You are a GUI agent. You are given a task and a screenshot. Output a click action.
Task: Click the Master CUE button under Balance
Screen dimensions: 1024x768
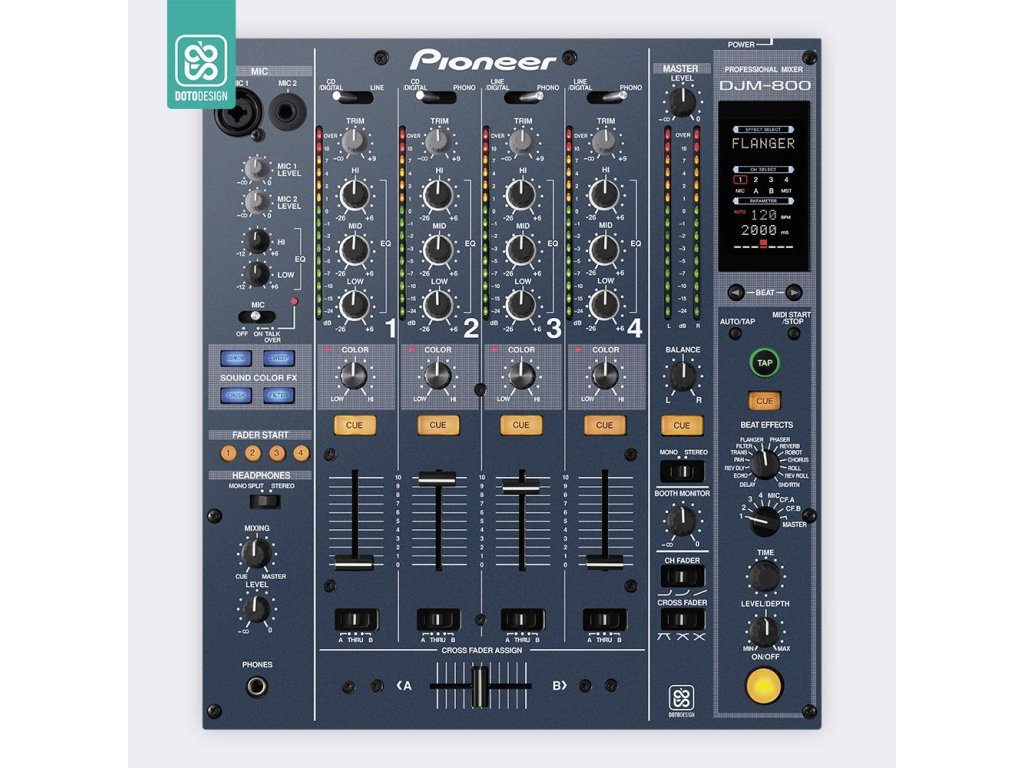coord(682,425)
